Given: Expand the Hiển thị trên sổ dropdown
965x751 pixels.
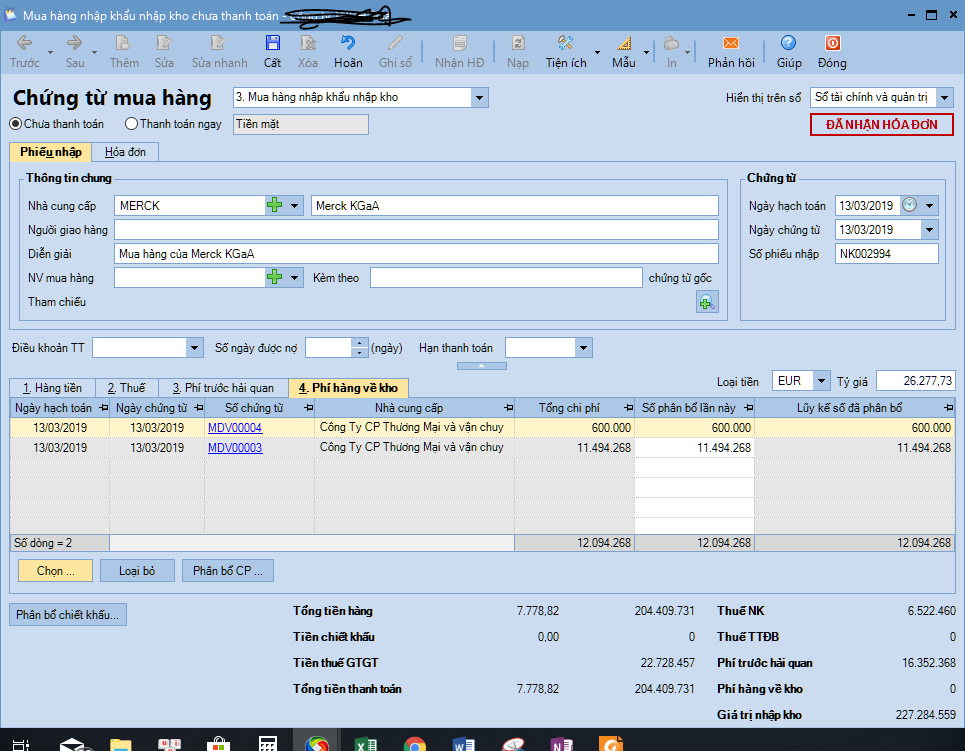Looking at the screenshot, I should coord(945,97).
